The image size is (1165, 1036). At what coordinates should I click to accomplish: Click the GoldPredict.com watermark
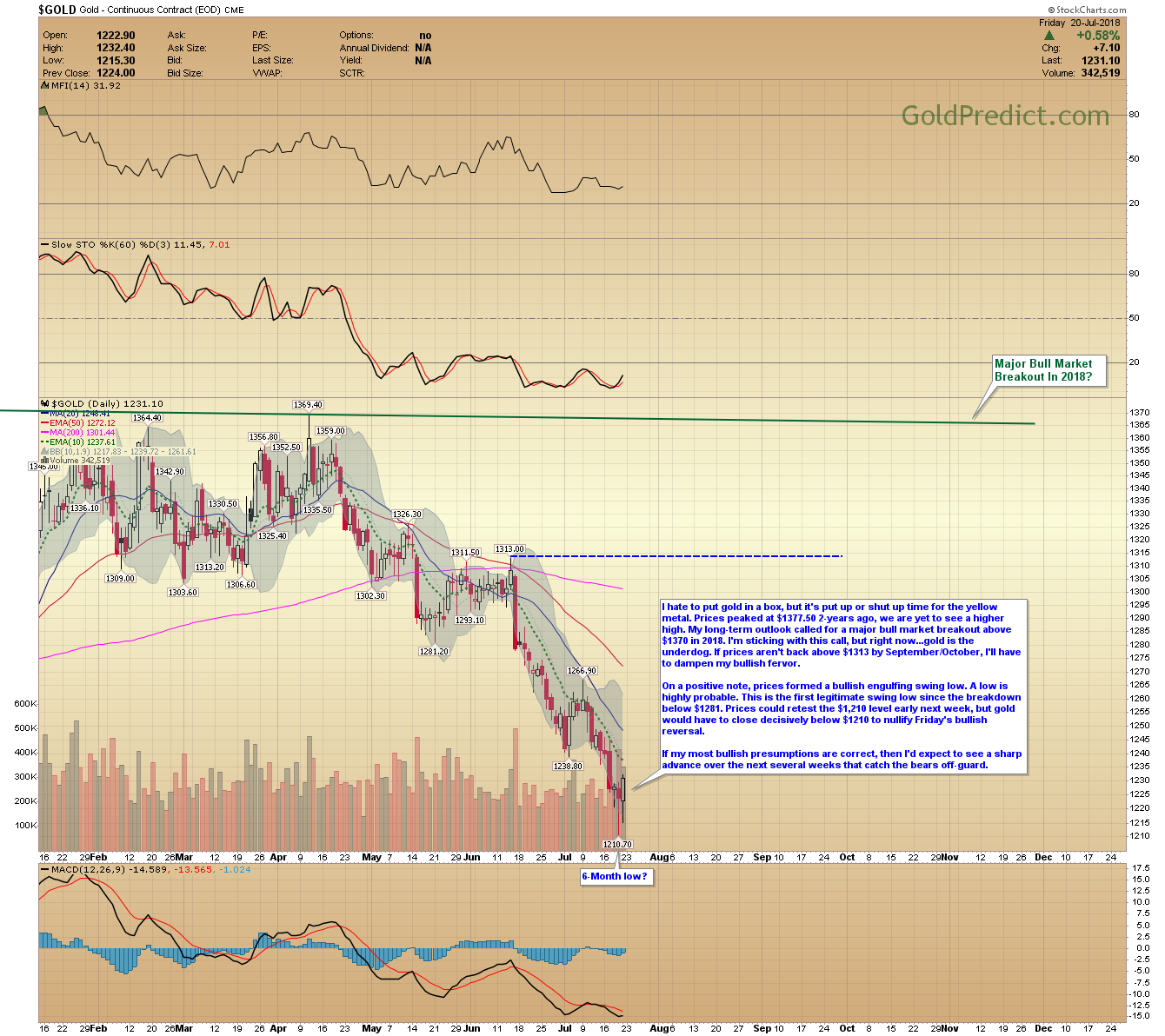point(1005,116)
